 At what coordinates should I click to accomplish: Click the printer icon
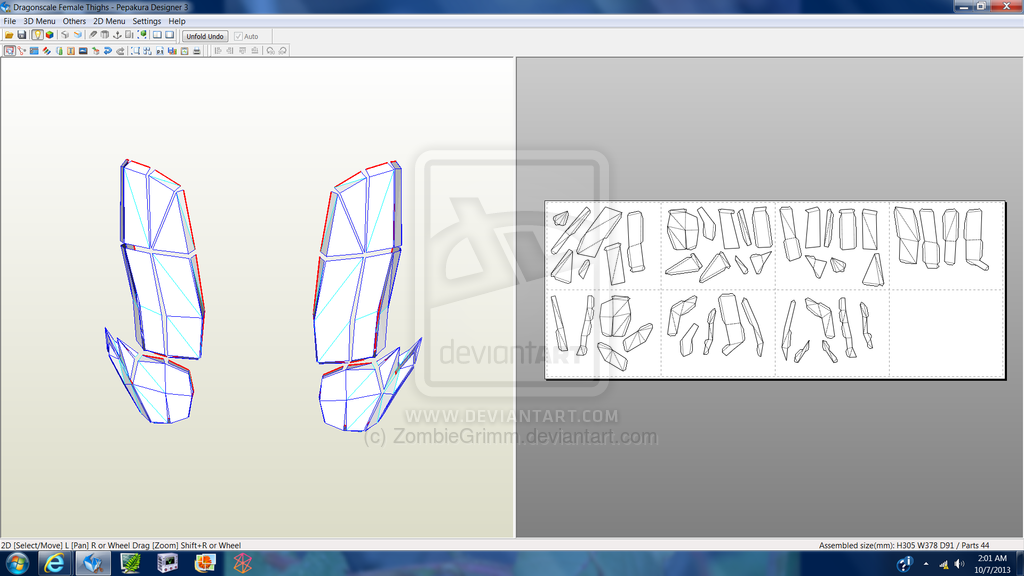[x=197, y=50]
